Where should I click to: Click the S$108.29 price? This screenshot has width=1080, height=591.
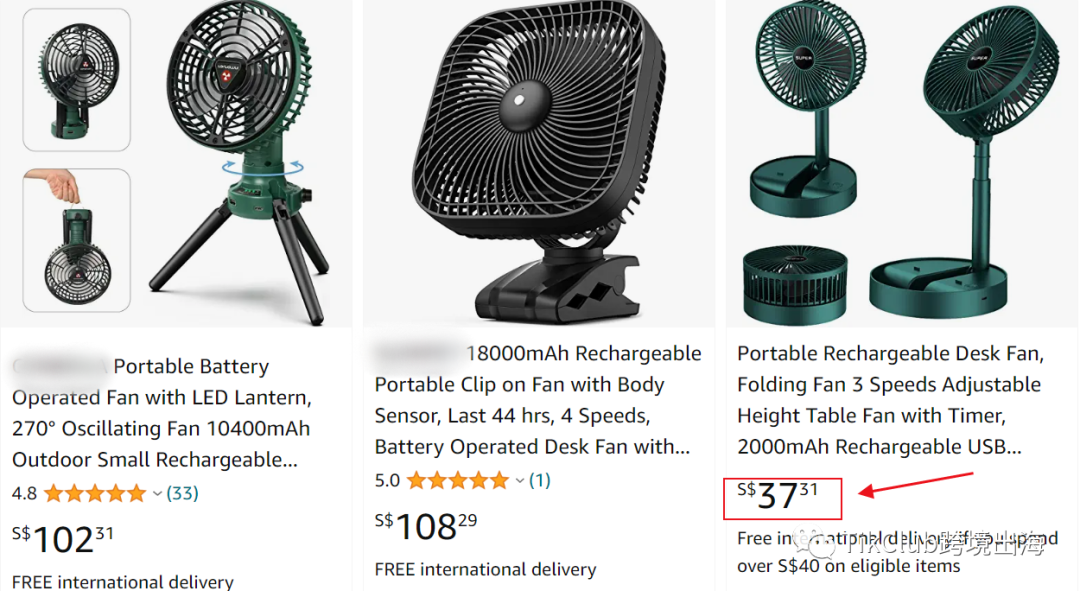426,525
